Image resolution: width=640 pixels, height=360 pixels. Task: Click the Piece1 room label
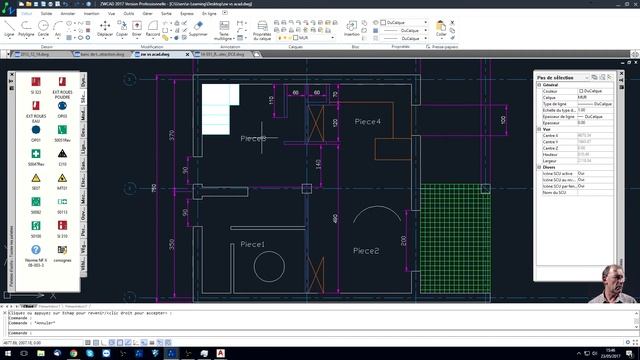click(x=253, y=244)
